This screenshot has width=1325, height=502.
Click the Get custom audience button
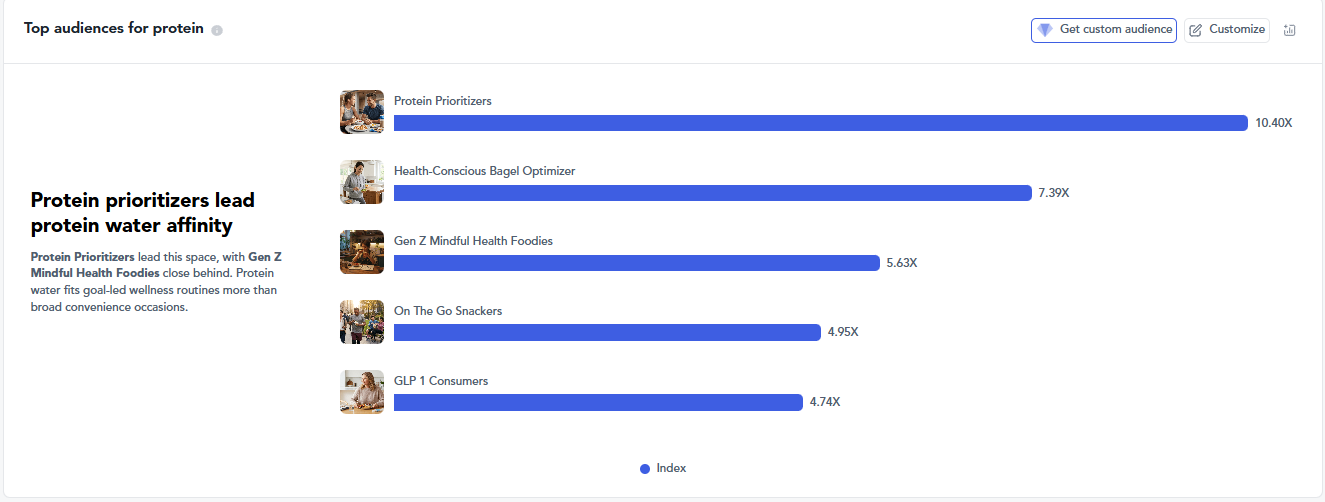click(x=1104, y=30)
